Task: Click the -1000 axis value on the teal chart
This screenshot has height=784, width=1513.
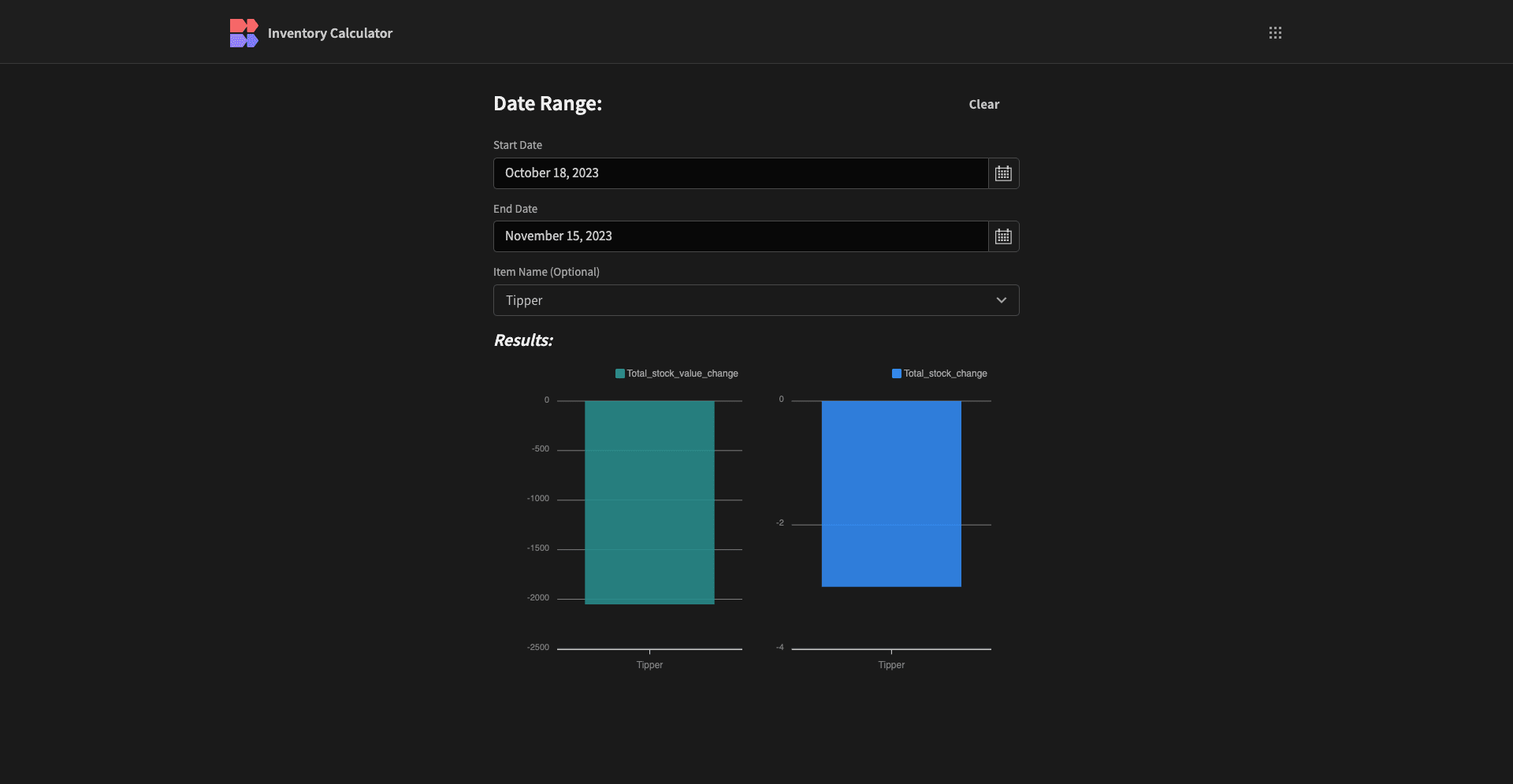Action: coord(538,499)
